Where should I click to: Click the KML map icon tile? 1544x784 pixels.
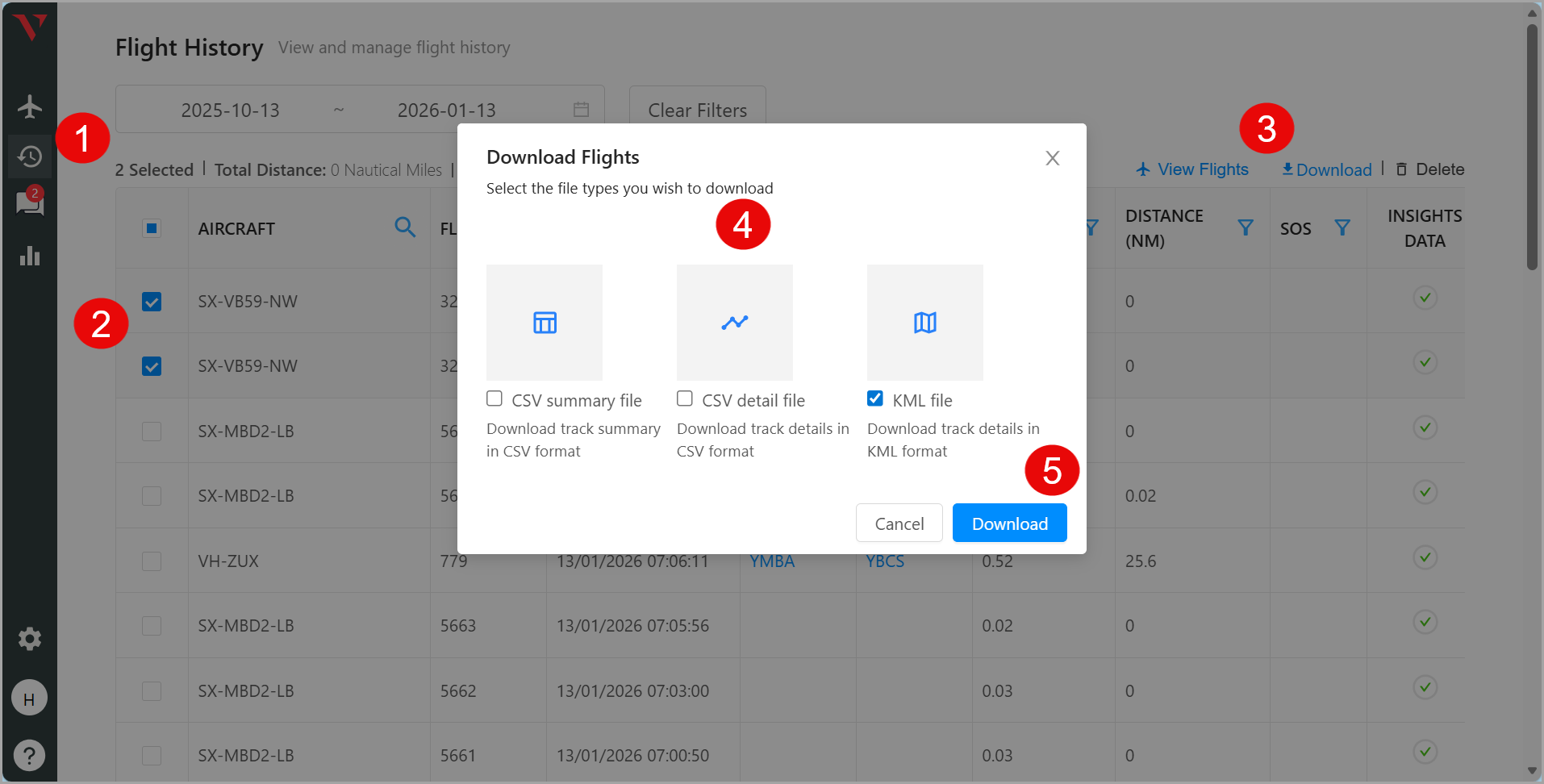(x=924, y=323)
